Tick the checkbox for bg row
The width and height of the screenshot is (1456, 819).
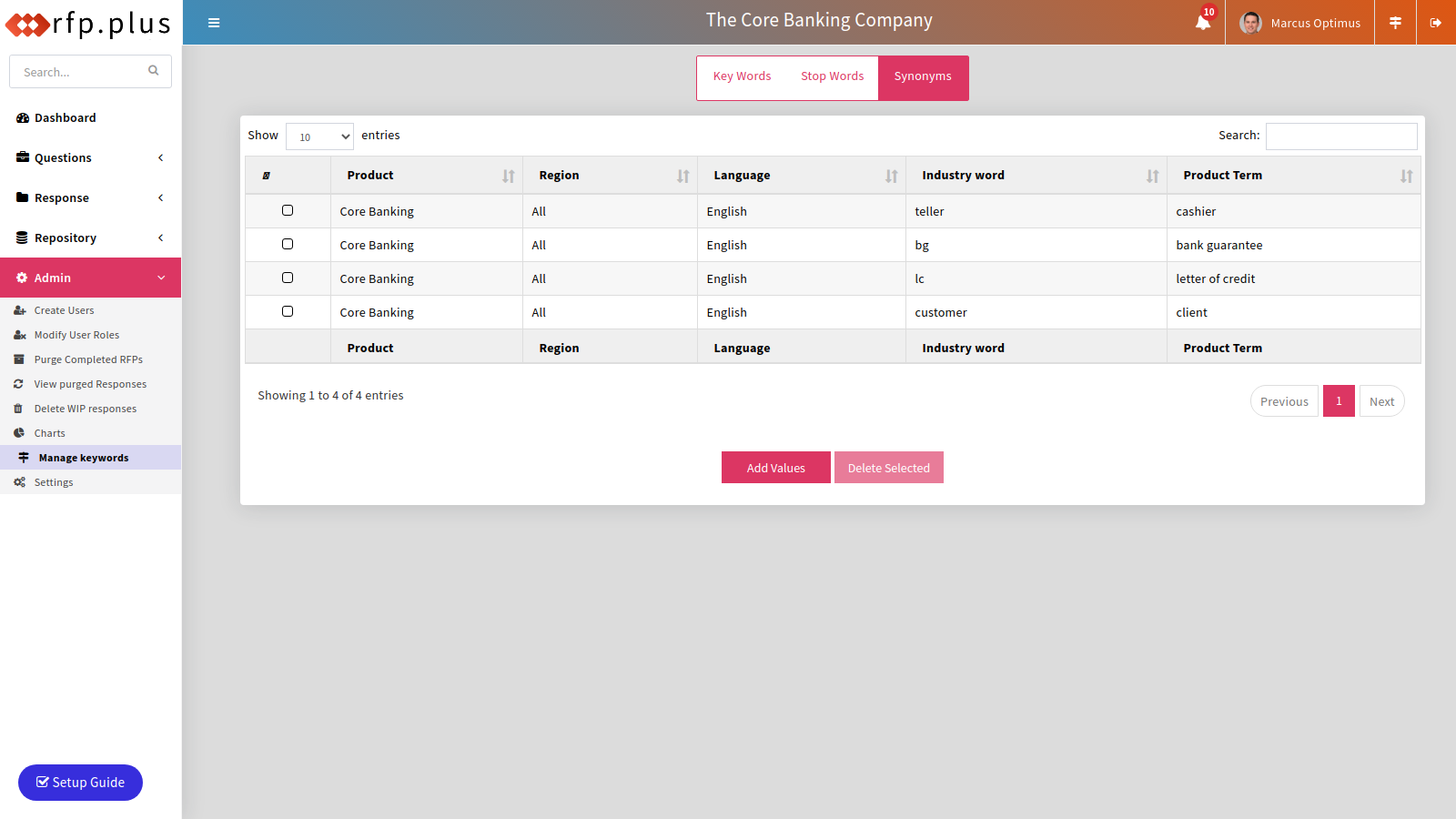pos(288,244)
